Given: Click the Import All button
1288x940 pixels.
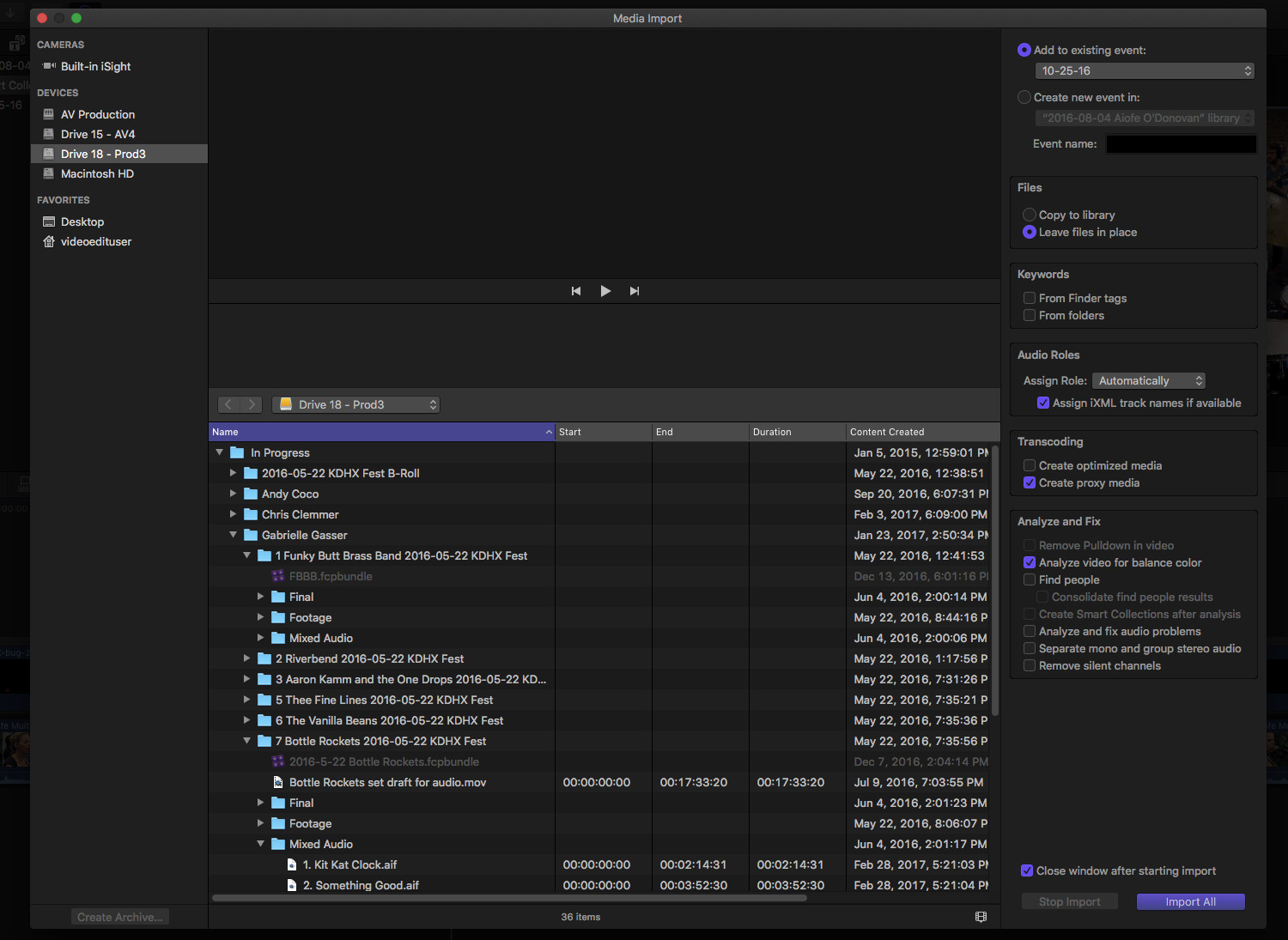Looking at the screenshot, I should coord(1190,901).
